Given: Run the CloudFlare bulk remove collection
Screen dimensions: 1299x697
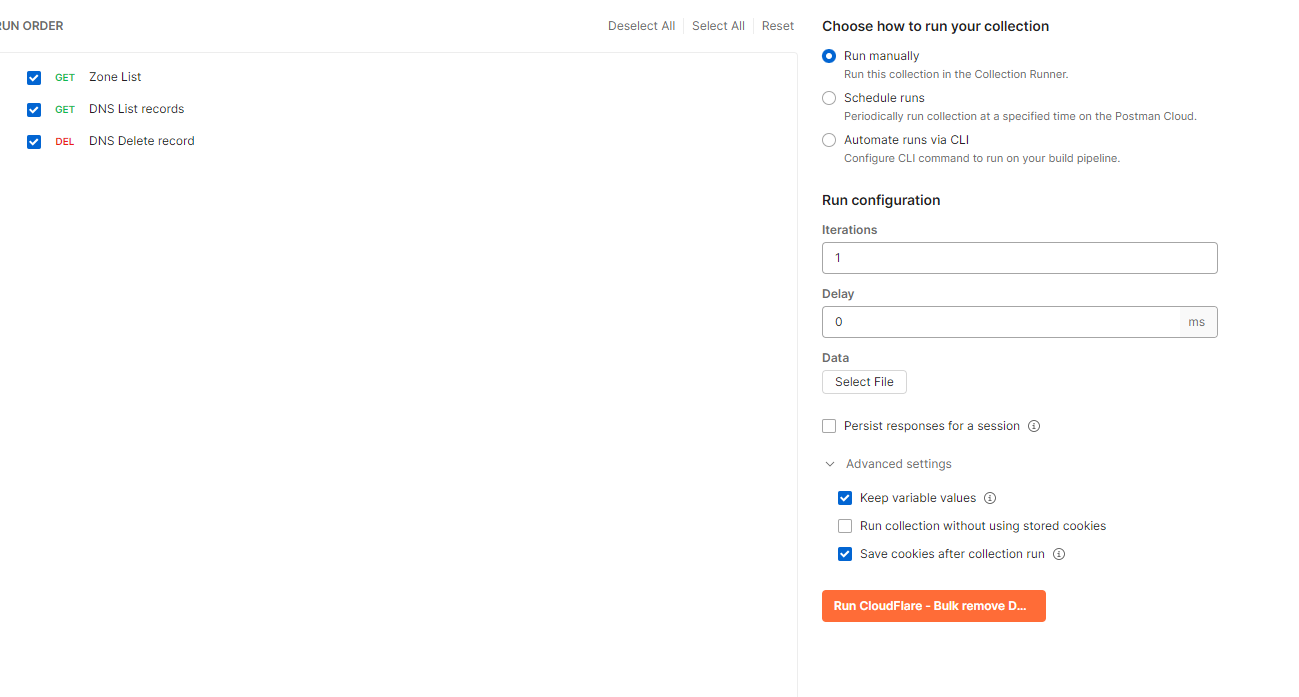Looking at the screenshot, I should tap(932, 605).
